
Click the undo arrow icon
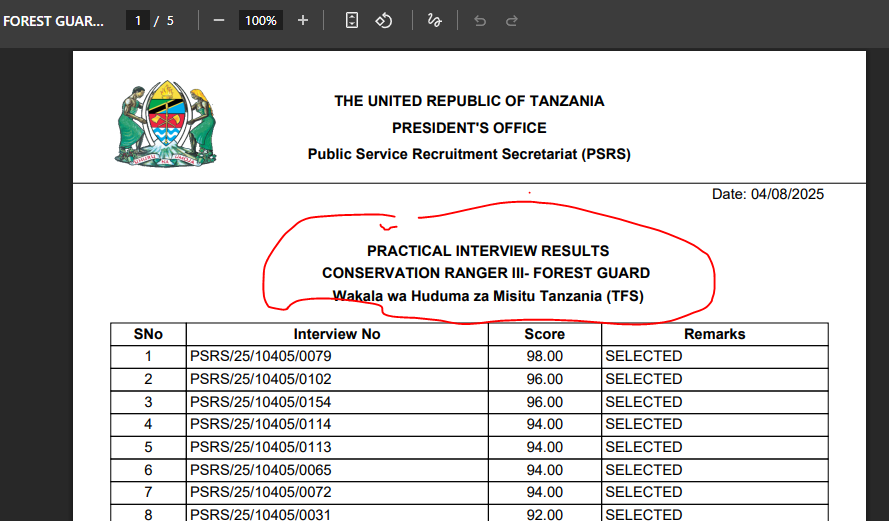coord(480,20)
